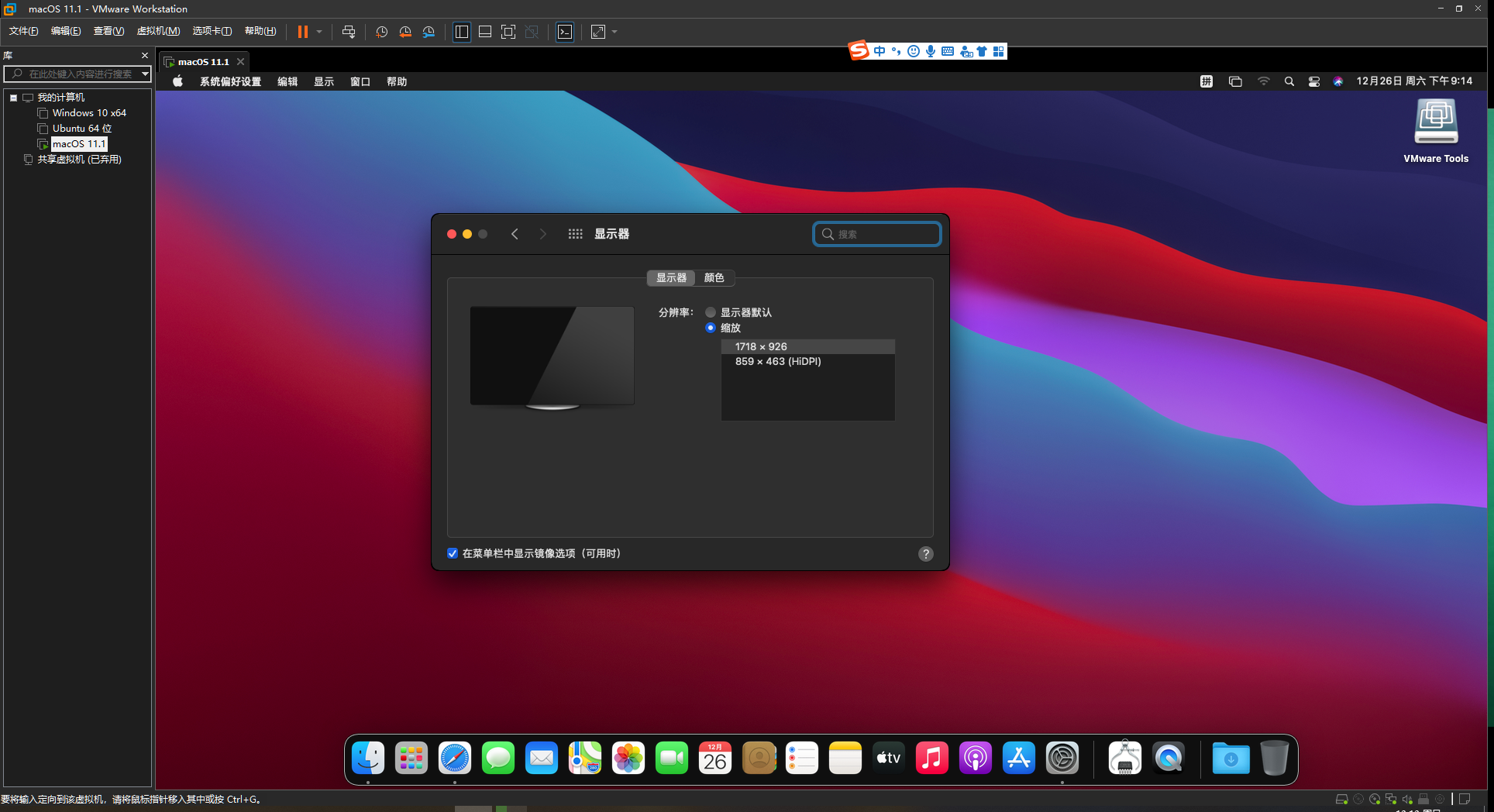Open Photos from the Dock
The height and width of the screenshot is (812, 1494).
pos(628,759)
